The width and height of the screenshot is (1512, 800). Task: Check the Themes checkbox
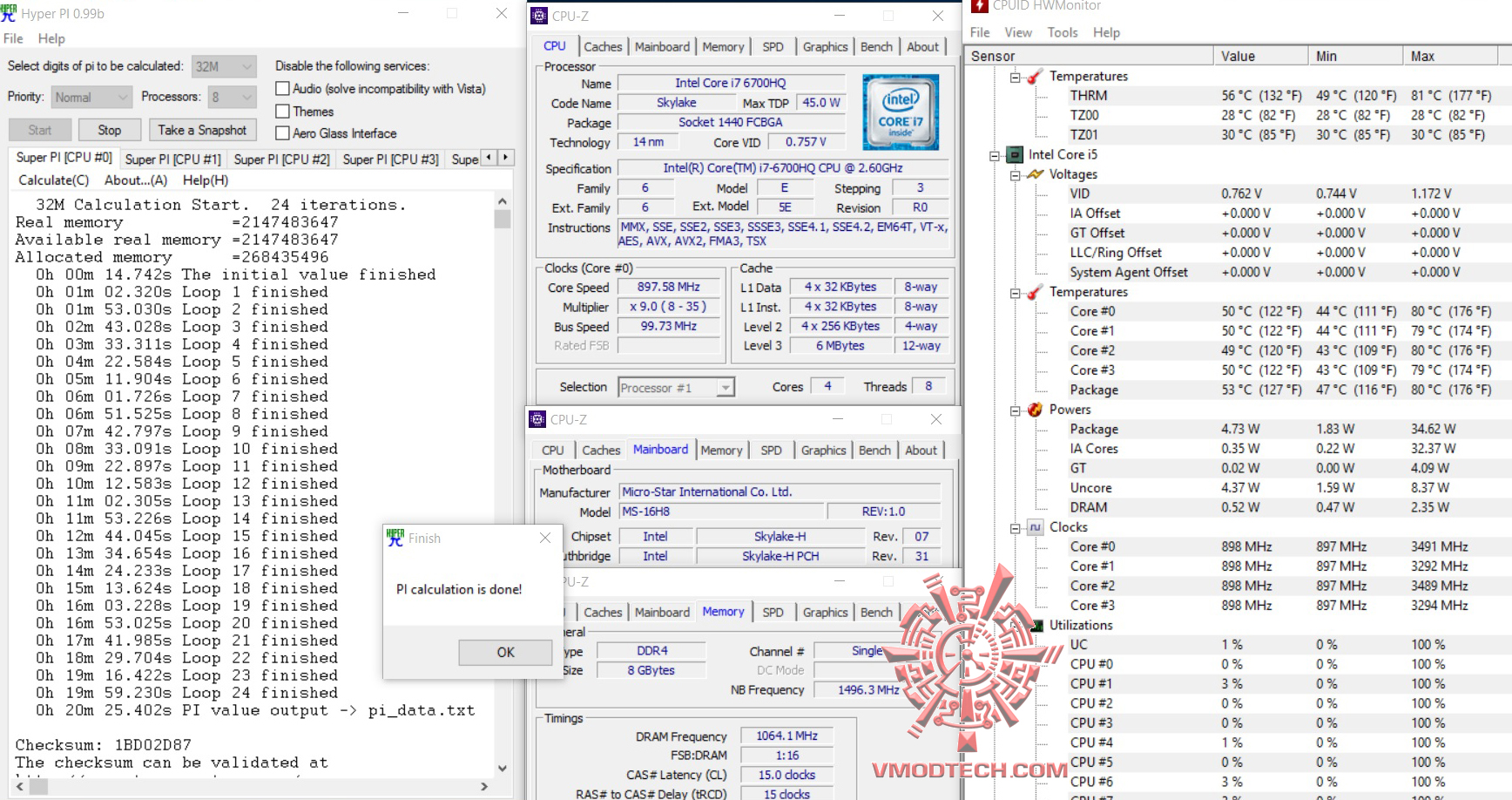[282, 111]
